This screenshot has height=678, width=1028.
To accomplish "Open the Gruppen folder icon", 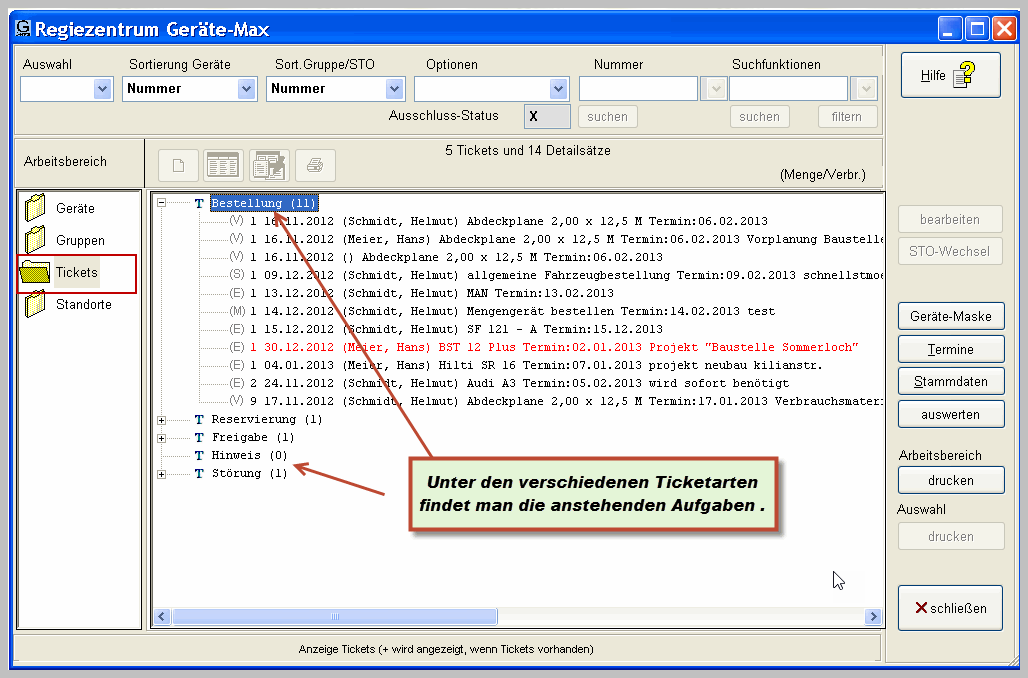I will 37,241.
